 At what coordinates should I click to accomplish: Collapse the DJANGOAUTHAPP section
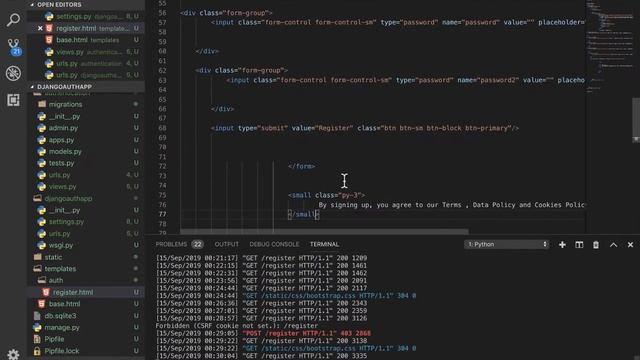click(86, 87)
